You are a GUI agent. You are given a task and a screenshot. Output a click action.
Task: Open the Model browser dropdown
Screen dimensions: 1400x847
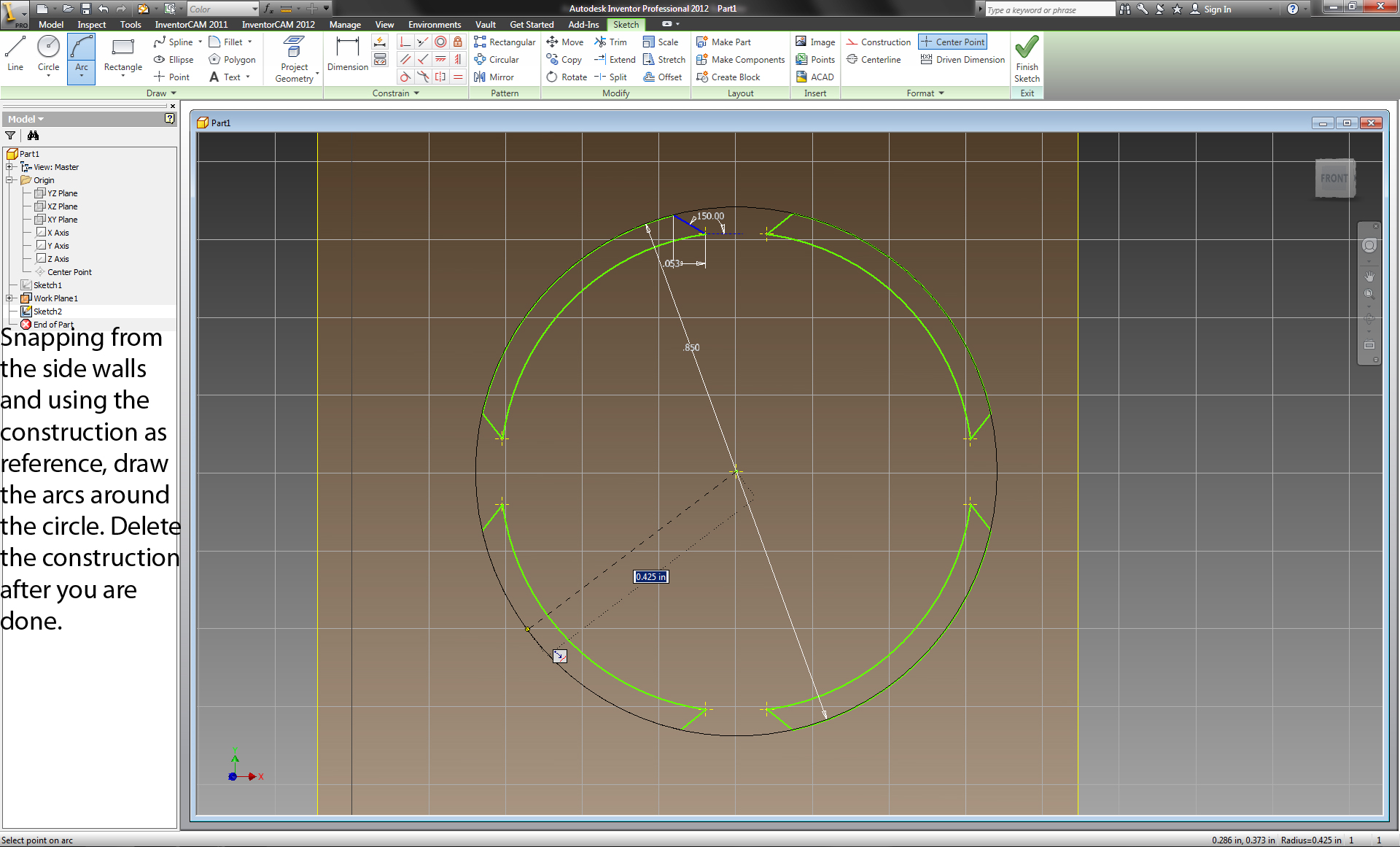point(26,119)
